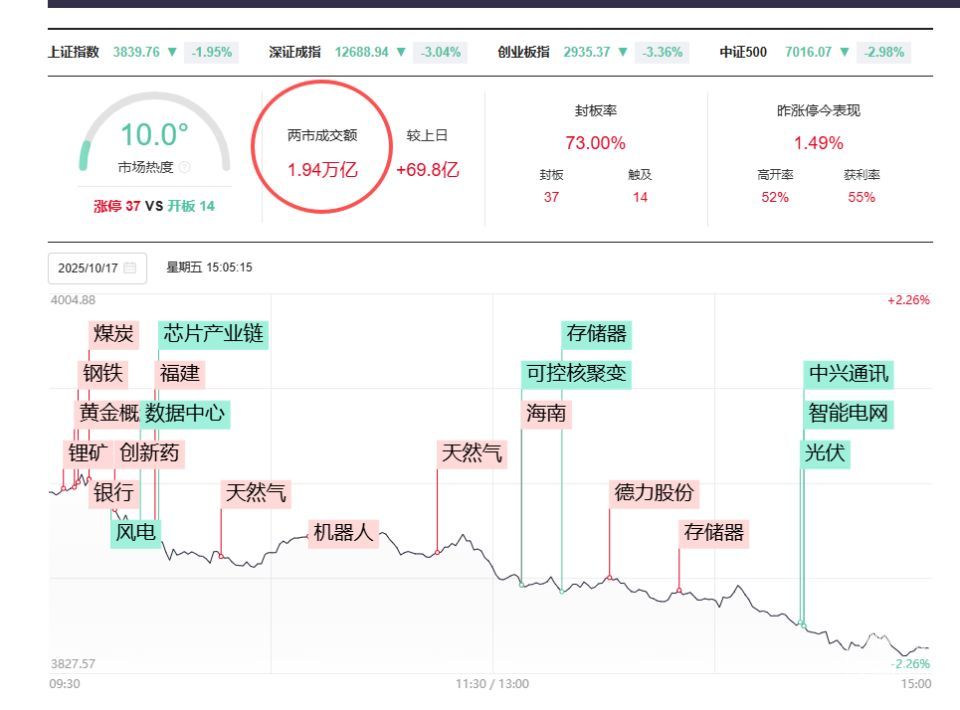960x710 pixels.
Task: Click the 2025/10/17 date input
Action: (88, 268)
